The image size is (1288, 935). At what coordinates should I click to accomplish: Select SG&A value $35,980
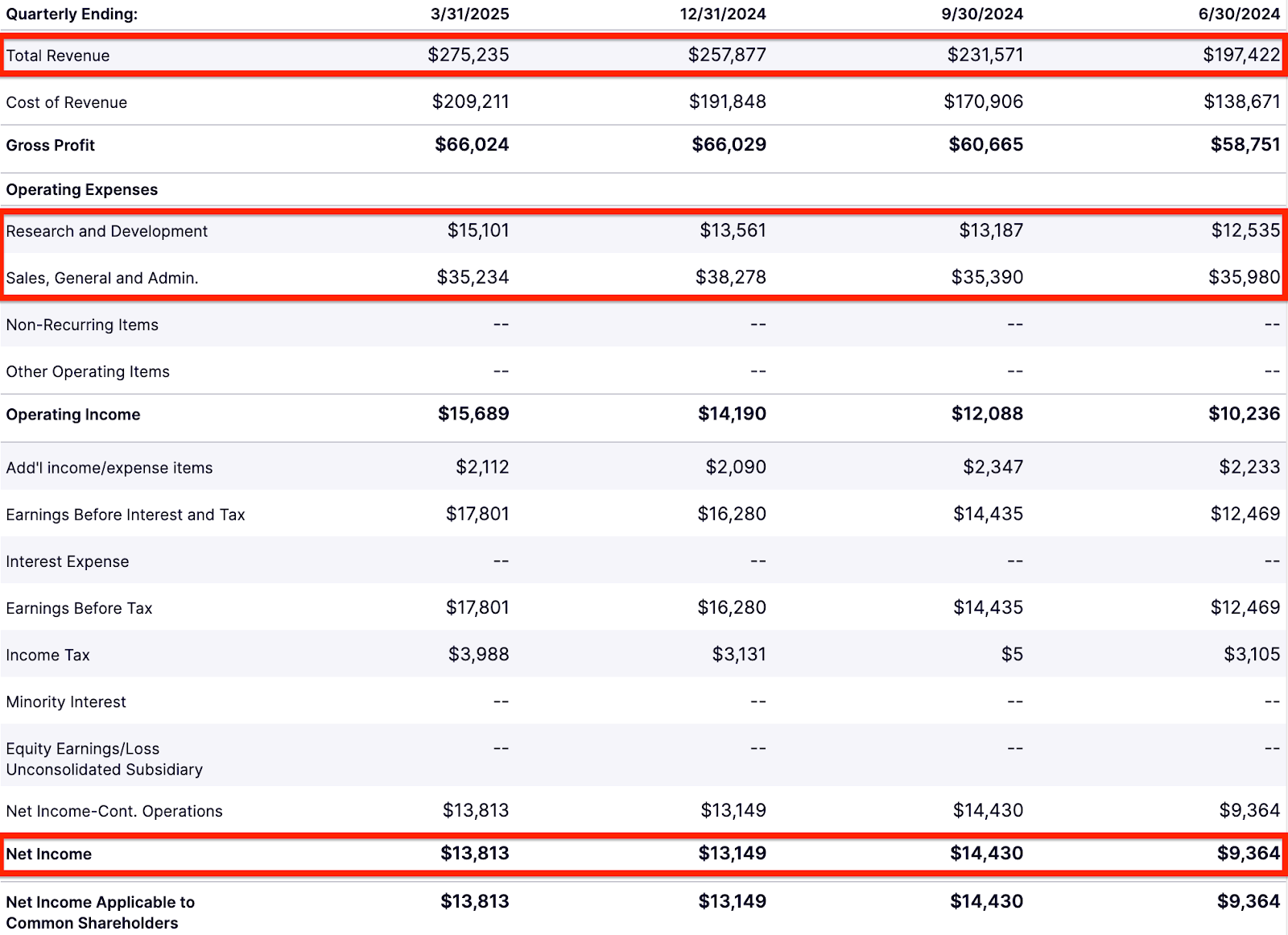coord(1244,277)
